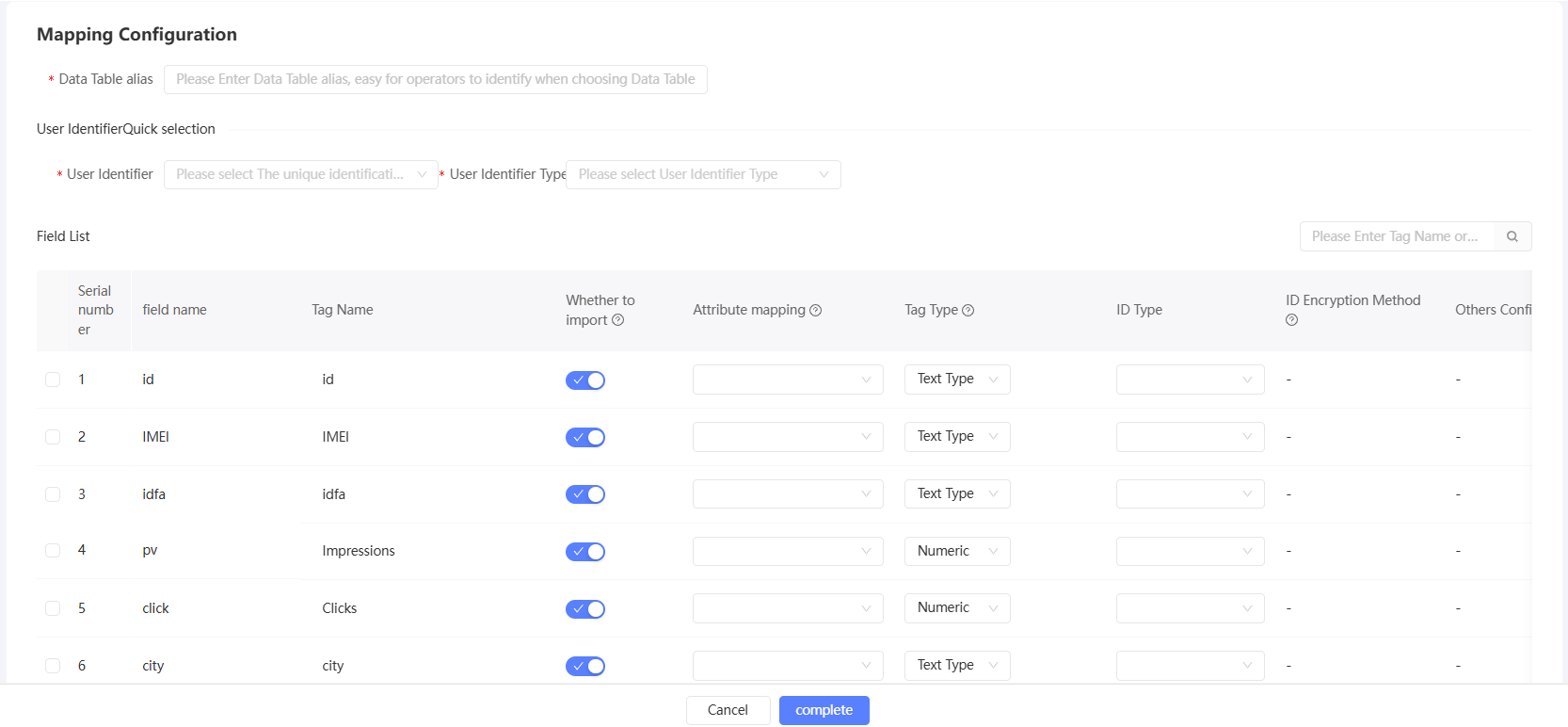Click help icon next to Tag Type header
Image resolution: width=1568 pixels, height=727 pixels.
(x=968, y=311)
